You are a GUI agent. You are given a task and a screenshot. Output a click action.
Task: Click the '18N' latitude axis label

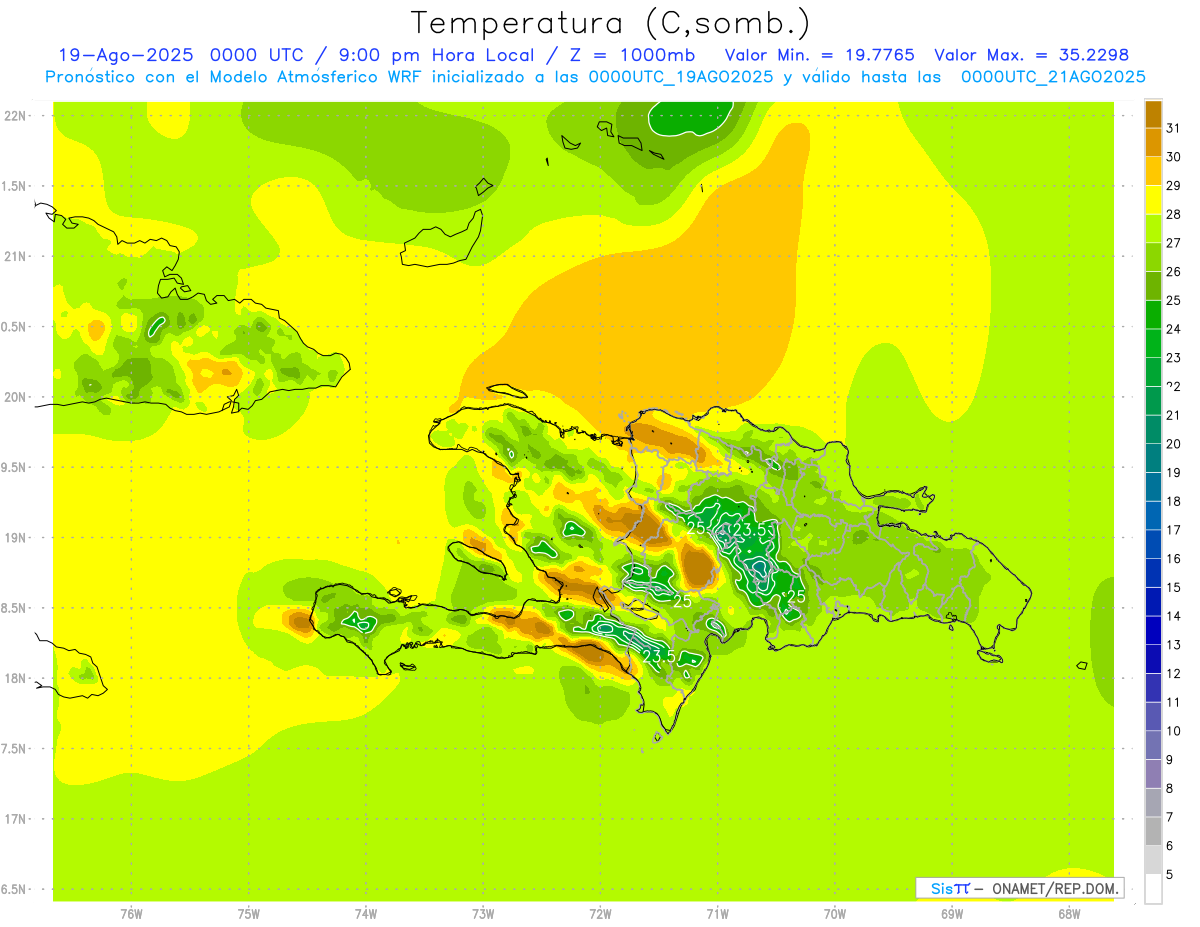coord(16,678)
